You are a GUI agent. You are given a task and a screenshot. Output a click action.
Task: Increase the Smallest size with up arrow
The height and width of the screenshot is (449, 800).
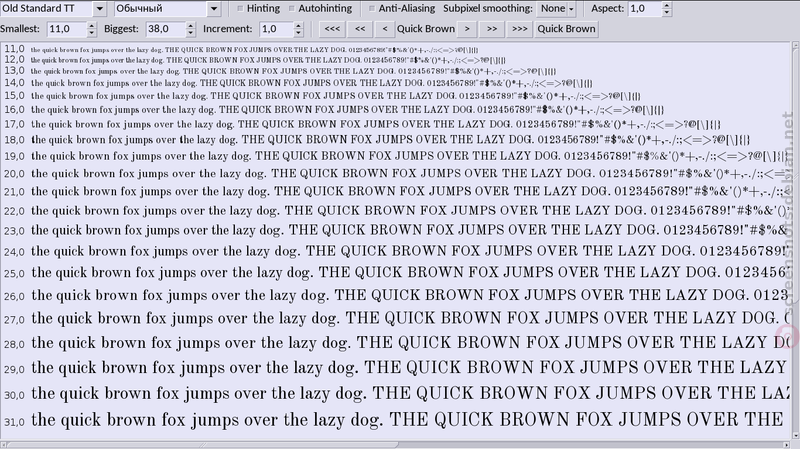tap(92, 26)
